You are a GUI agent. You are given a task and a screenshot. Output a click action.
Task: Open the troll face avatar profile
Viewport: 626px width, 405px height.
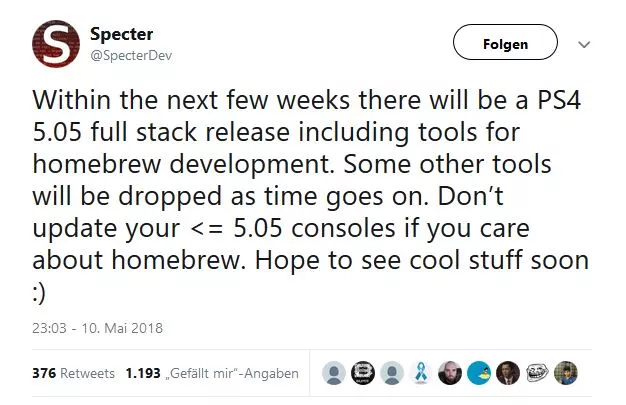tap(537, 373)
